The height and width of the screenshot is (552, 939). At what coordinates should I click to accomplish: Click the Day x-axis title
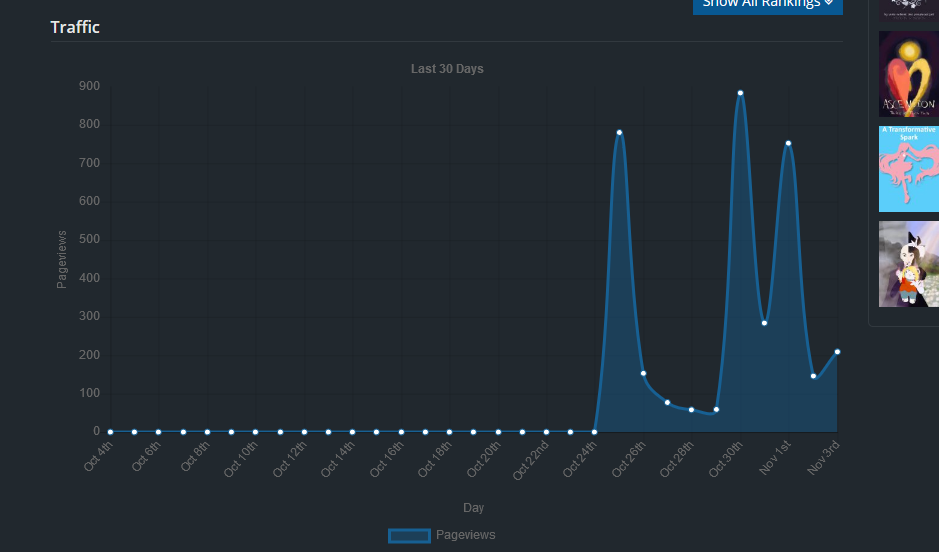pos(473,508)
